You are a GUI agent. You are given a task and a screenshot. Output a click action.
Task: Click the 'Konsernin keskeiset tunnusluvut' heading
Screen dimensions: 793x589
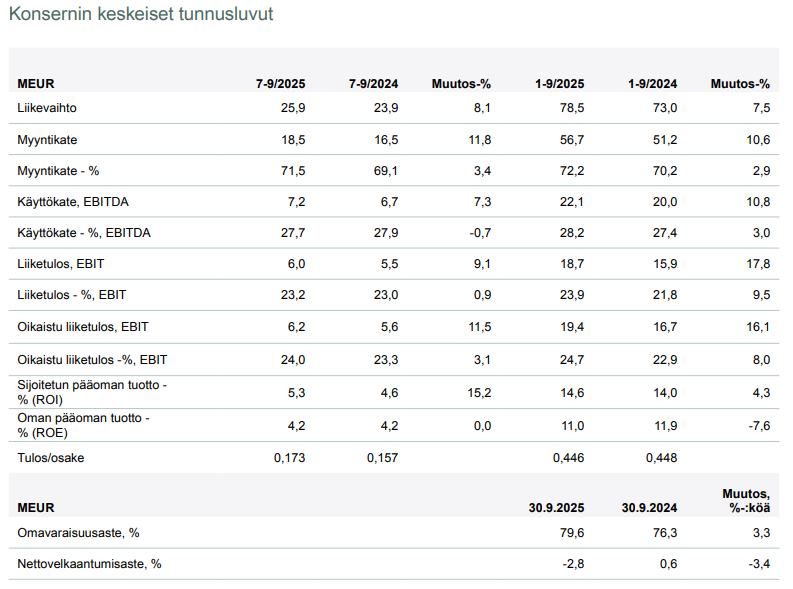pyautogui.click(x=141, y=15)
